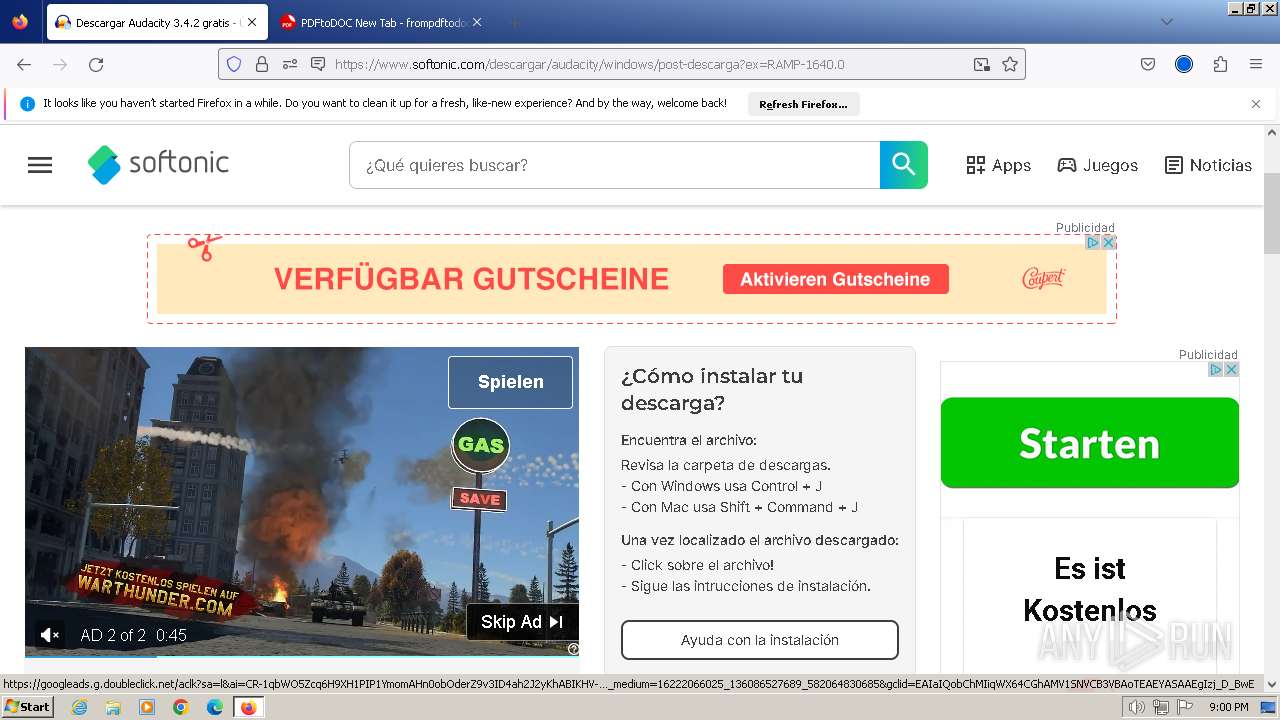Open tracking protection shield icon
The image size is (1280, 720).
[234, 64]
